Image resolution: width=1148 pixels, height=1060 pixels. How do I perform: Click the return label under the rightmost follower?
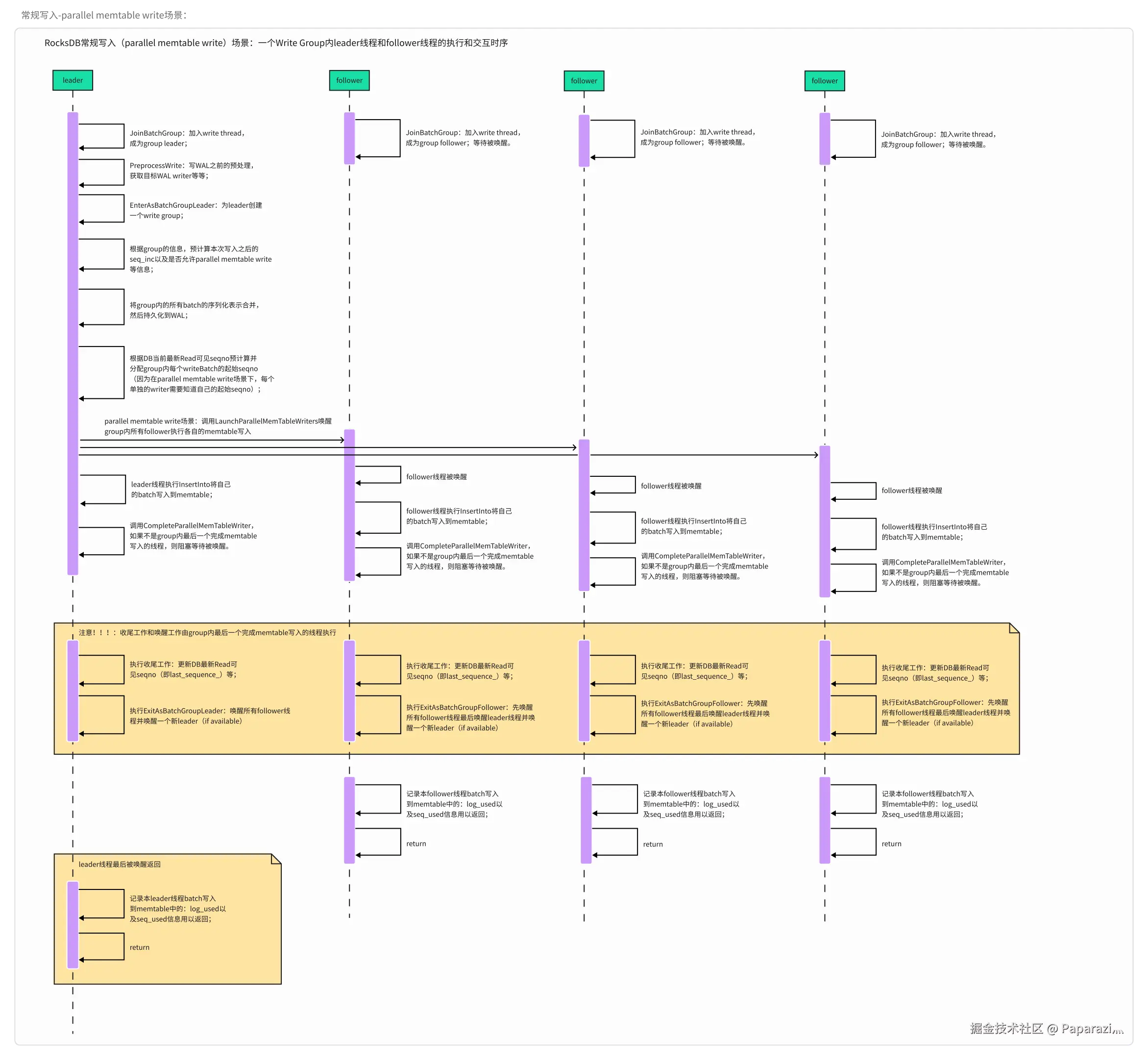pos(891,844)
